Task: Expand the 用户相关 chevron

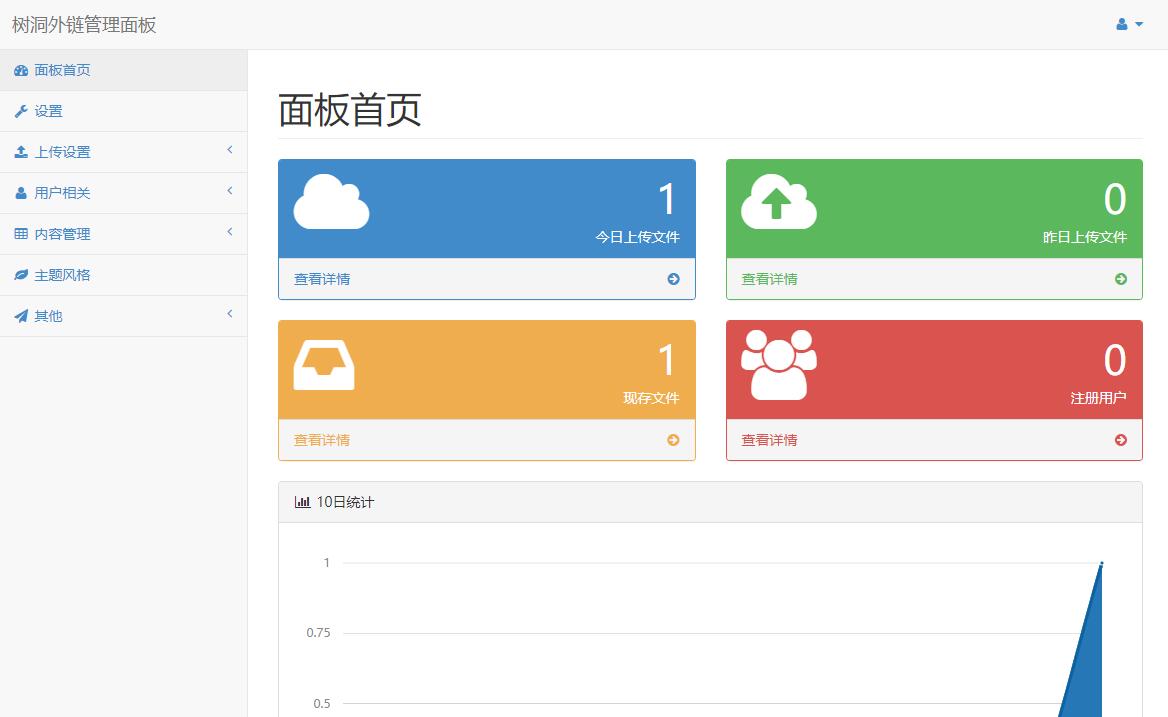Action: tap(230, 191)
